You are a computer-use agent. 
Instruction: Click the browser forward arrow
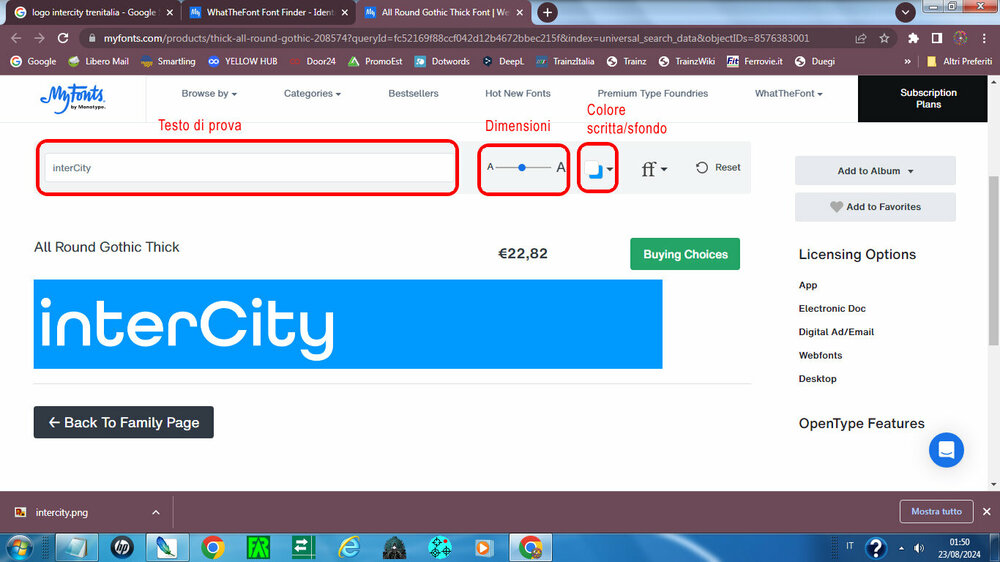40,38
